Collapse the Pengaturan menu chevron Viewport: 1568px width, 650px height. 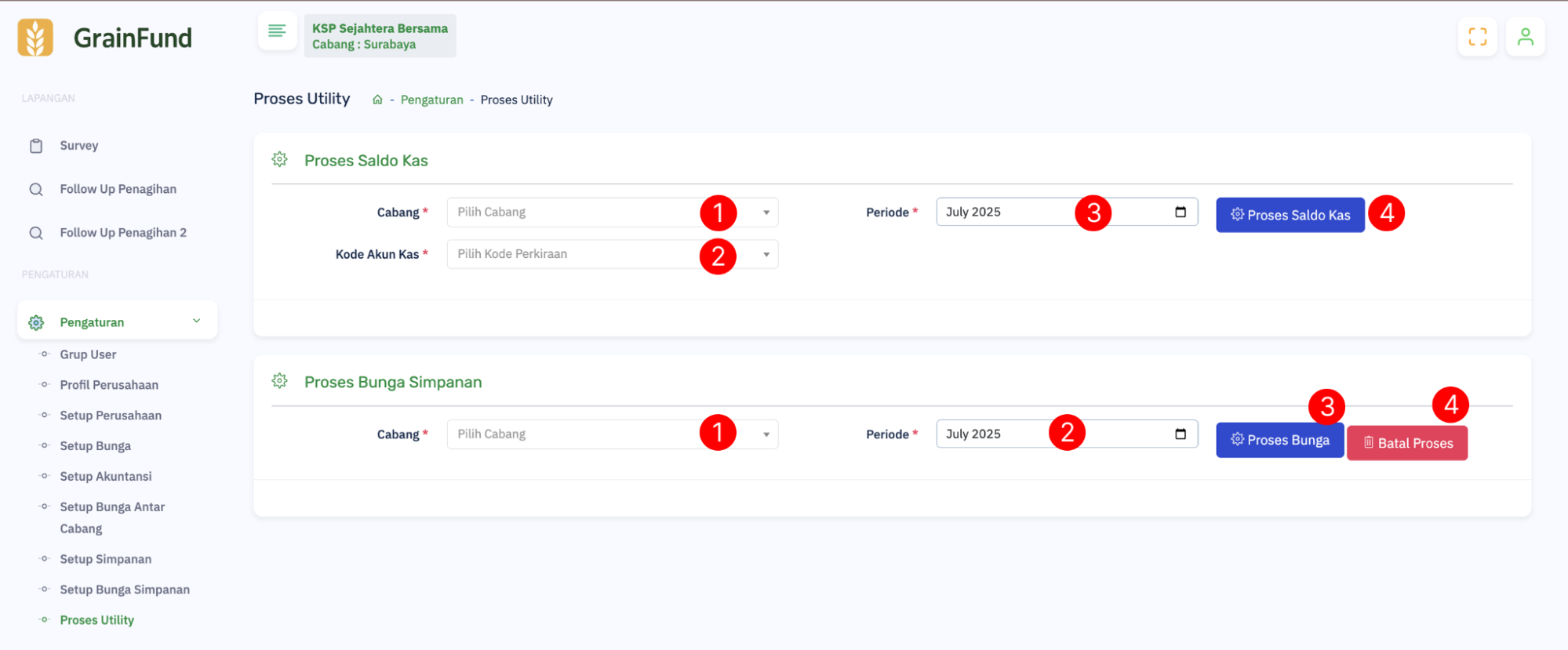point(197,321)
